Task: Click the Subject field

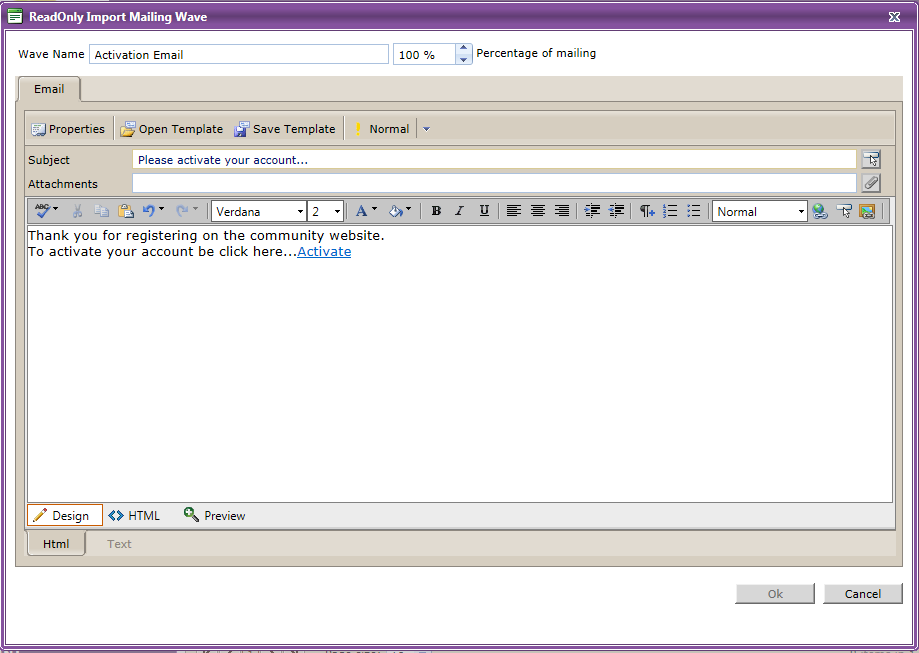Action: 494,159
